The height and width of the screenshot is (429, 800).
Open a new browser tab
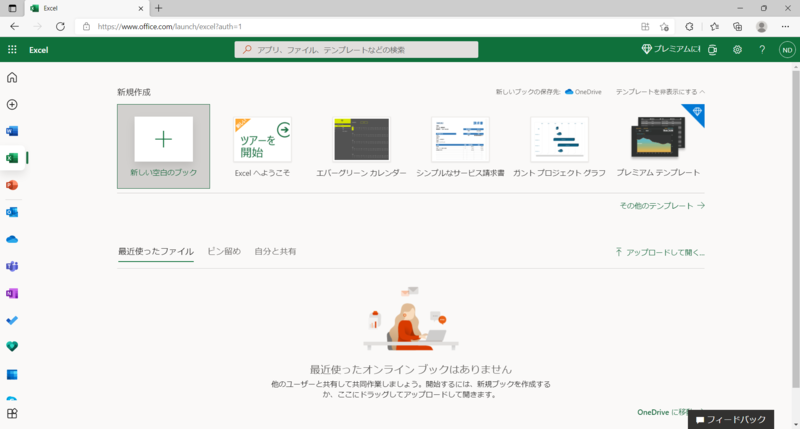[x=159, y=8]
